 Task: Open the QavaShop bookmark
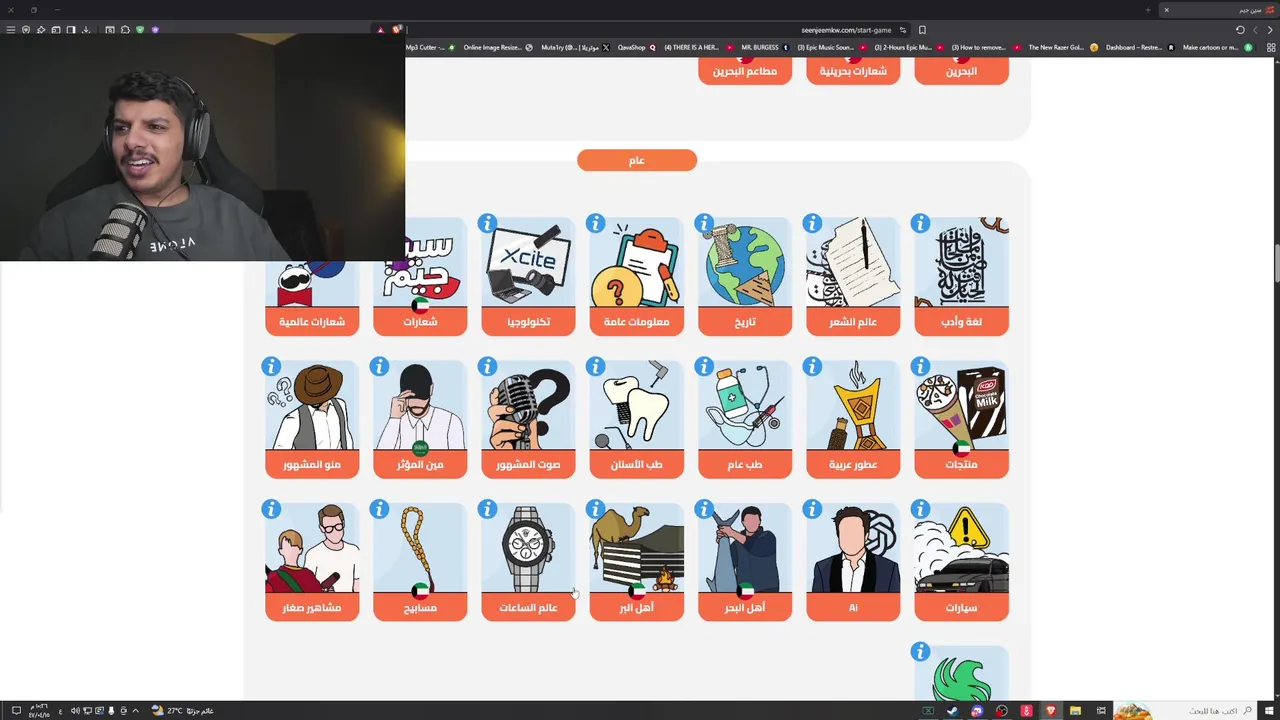(636, 47)
